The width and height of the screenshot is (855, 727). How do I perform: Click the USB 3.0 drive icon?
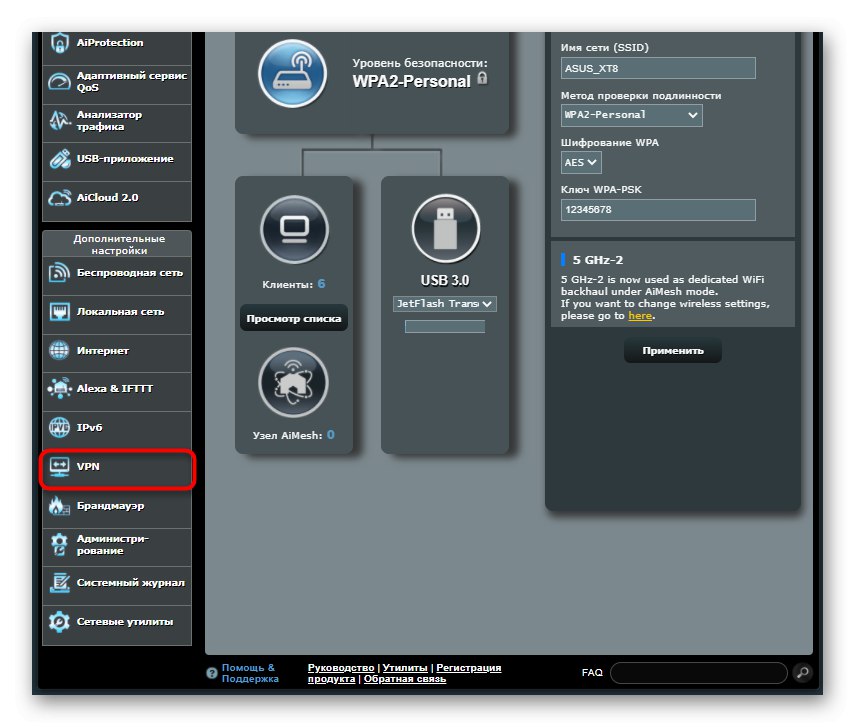(445, 229)
